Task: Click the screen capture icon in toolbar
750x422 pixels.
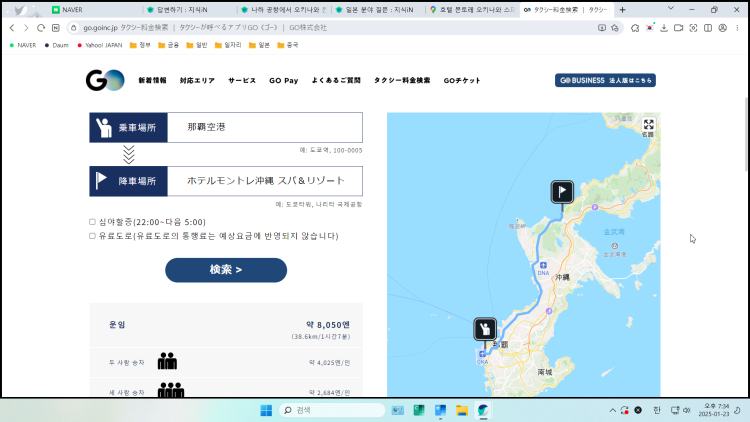Action: tap(693, 28)
